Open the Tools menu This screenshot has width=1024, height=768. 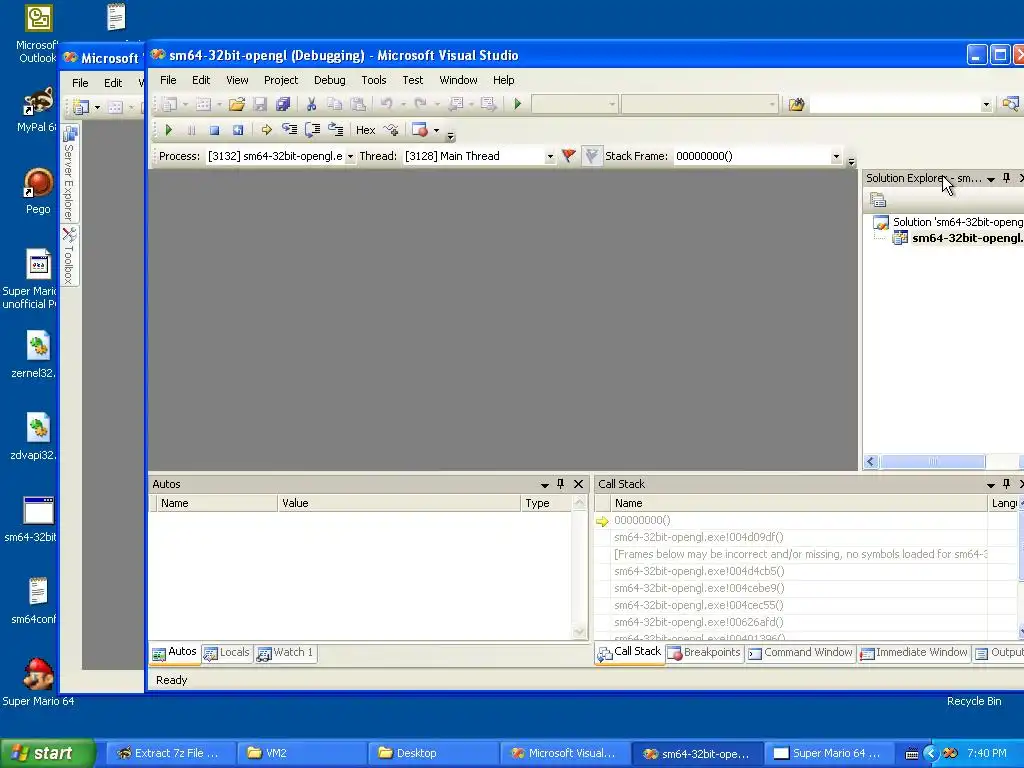click(x=374, y=80)
